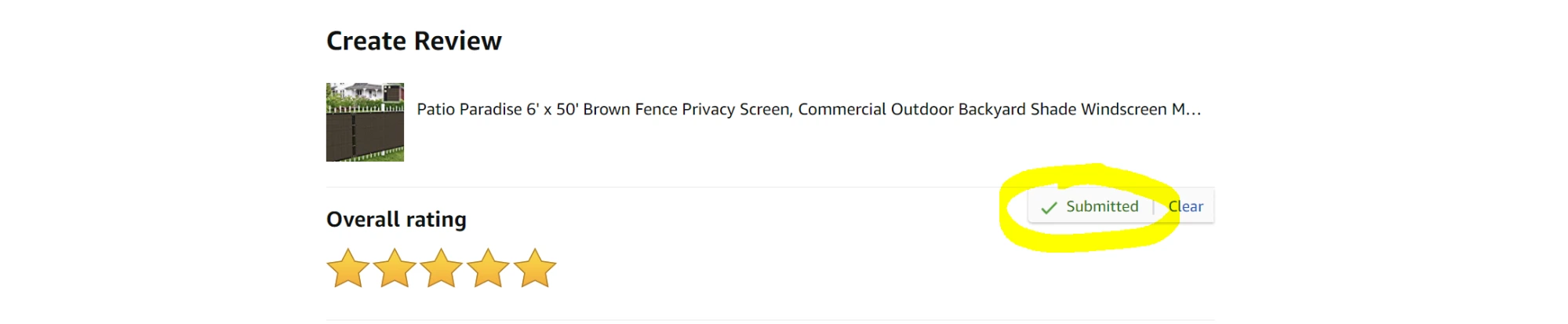Click the green Submitted checkmark icon
1568x324 pixels.
click(1049, 208)
